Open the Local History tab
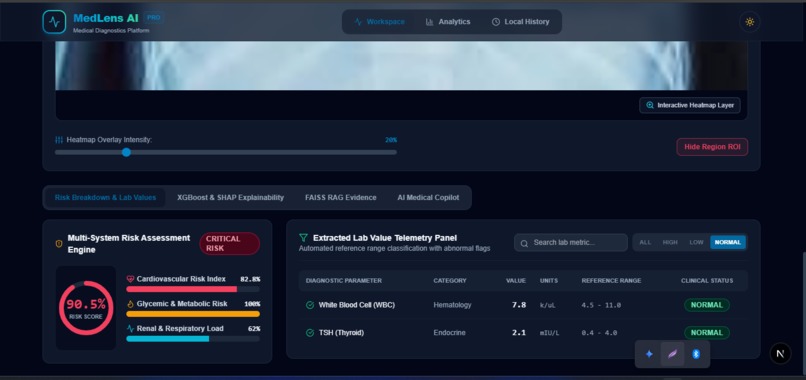This screenshot has width=806, height=380. point(520,22)
